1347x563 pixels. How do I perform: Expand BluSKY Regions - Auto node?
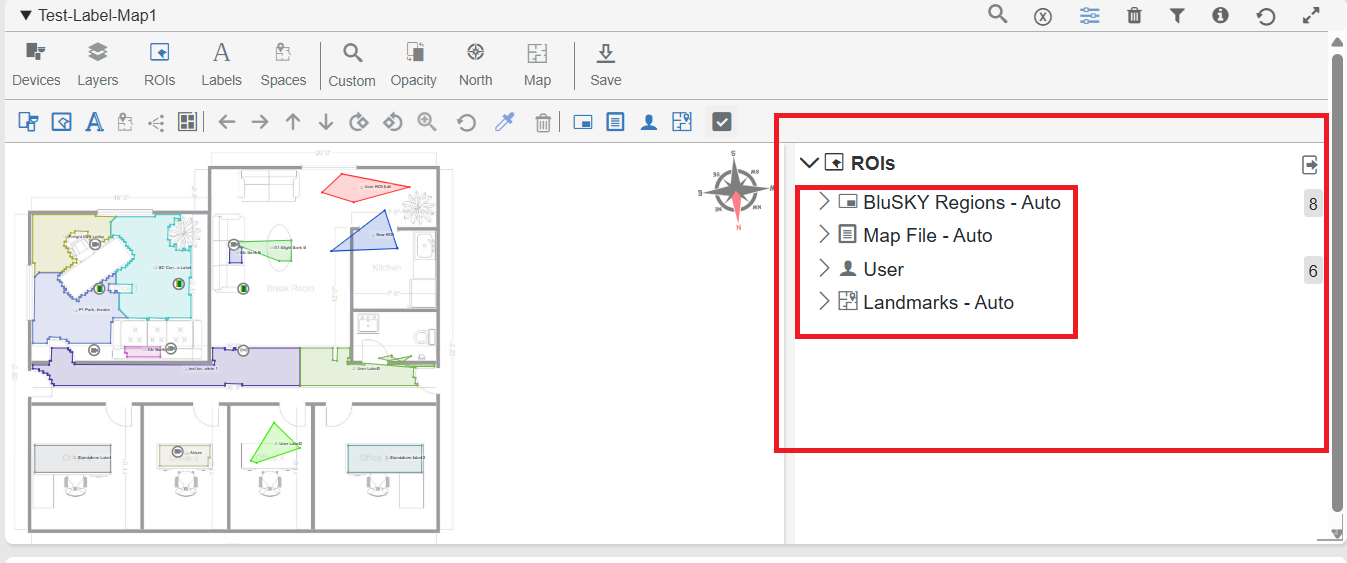pyautogui.click(x=824, y=202)
